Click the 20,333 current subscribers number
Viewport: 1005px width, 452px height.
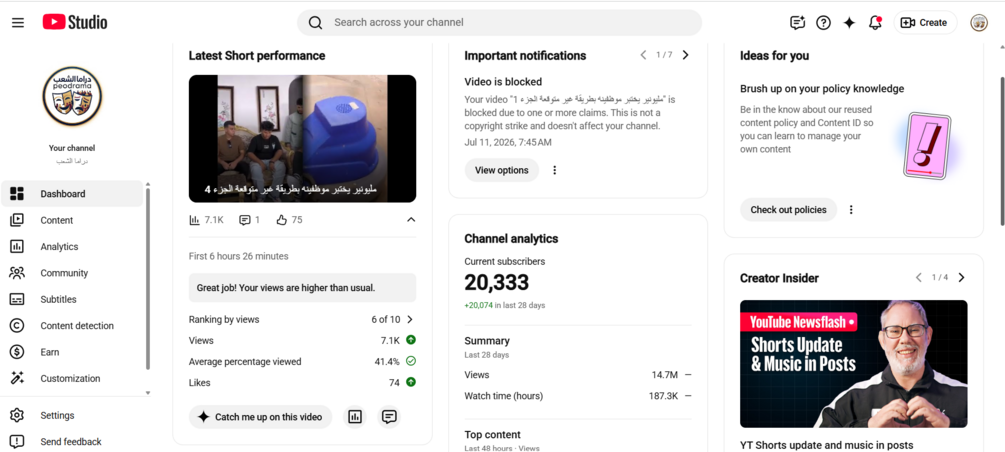[x=497, y=282]
